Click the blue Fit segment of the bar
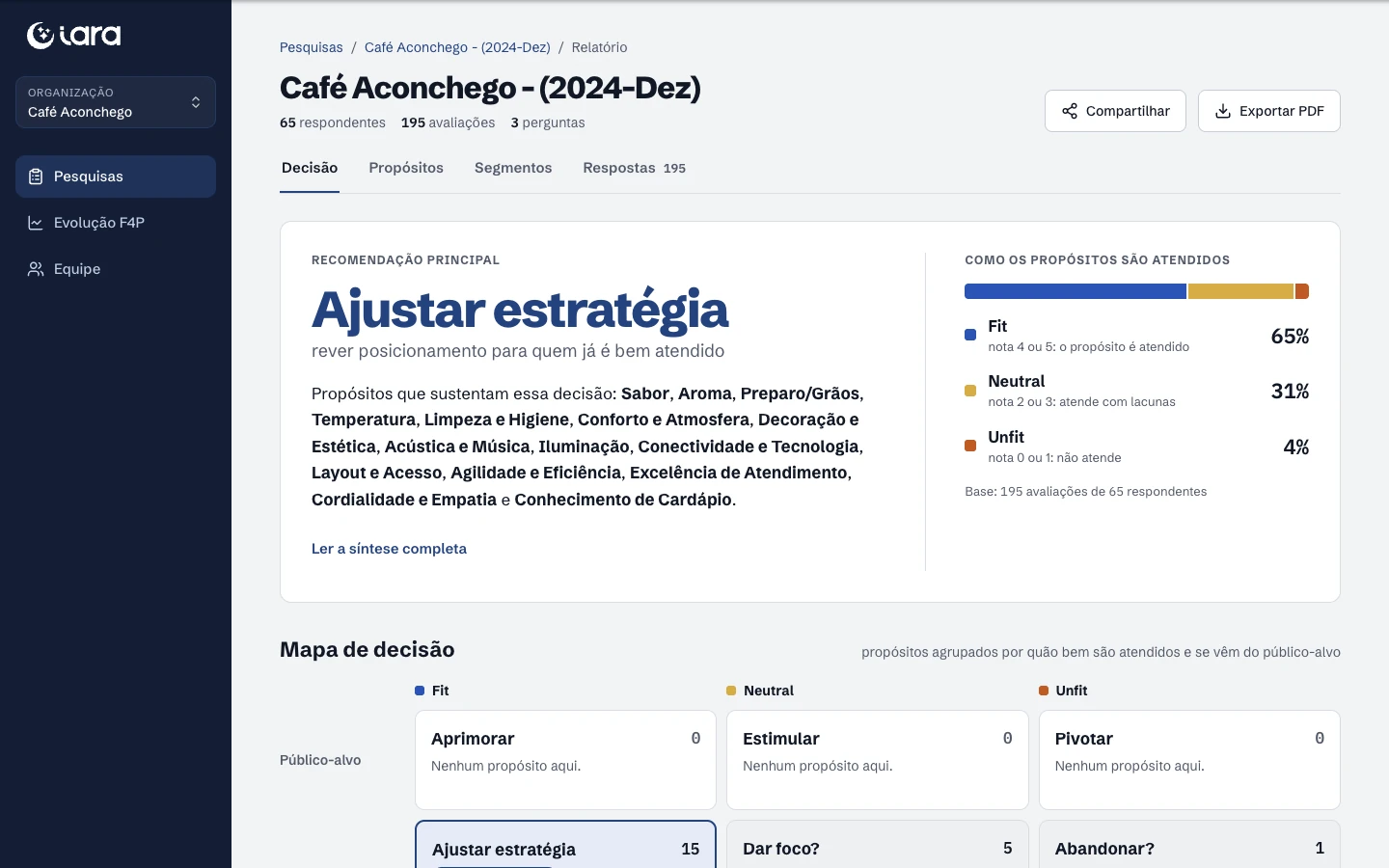Image resolution: width=1389 pixels, height=868 pixels. [x=1076, y=291]
